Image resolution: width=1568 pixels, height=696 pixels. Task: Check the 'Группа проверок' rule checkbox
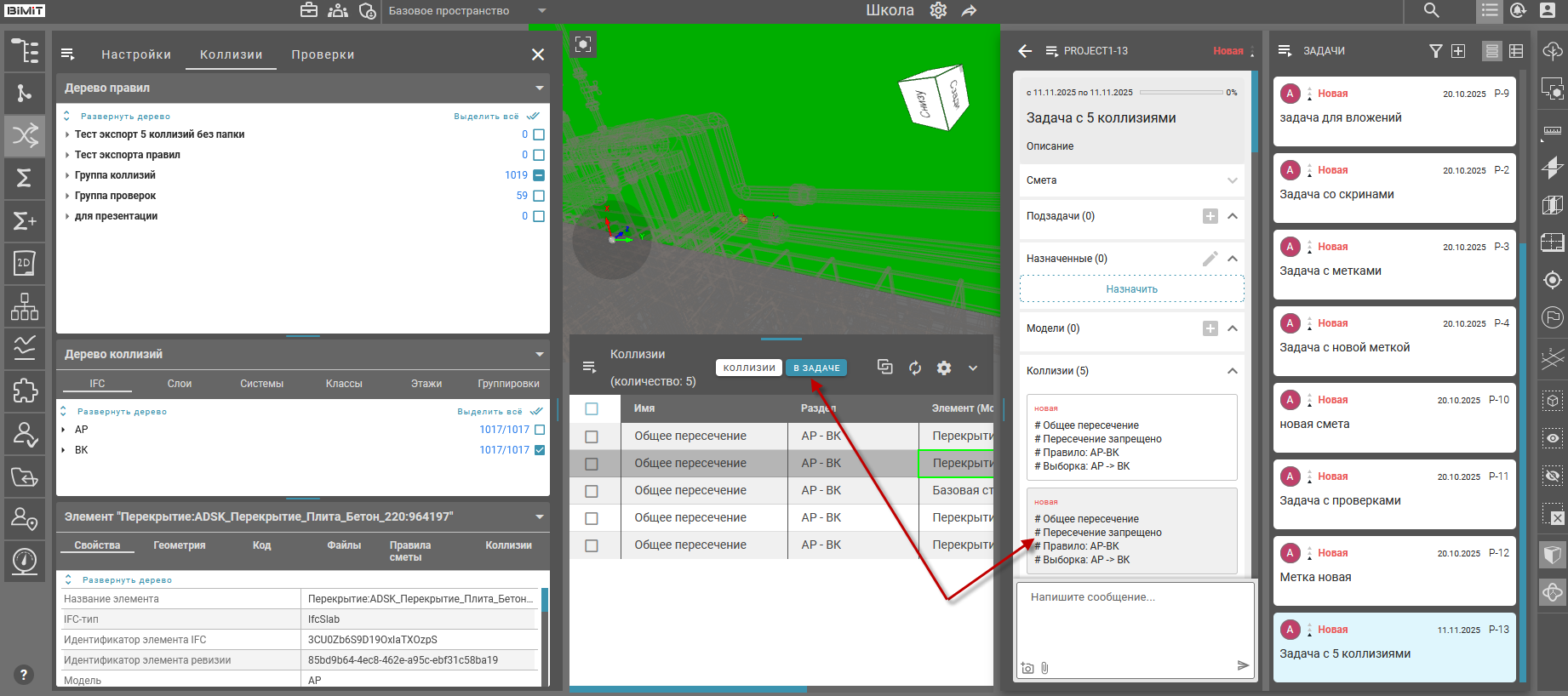(539, 196)
